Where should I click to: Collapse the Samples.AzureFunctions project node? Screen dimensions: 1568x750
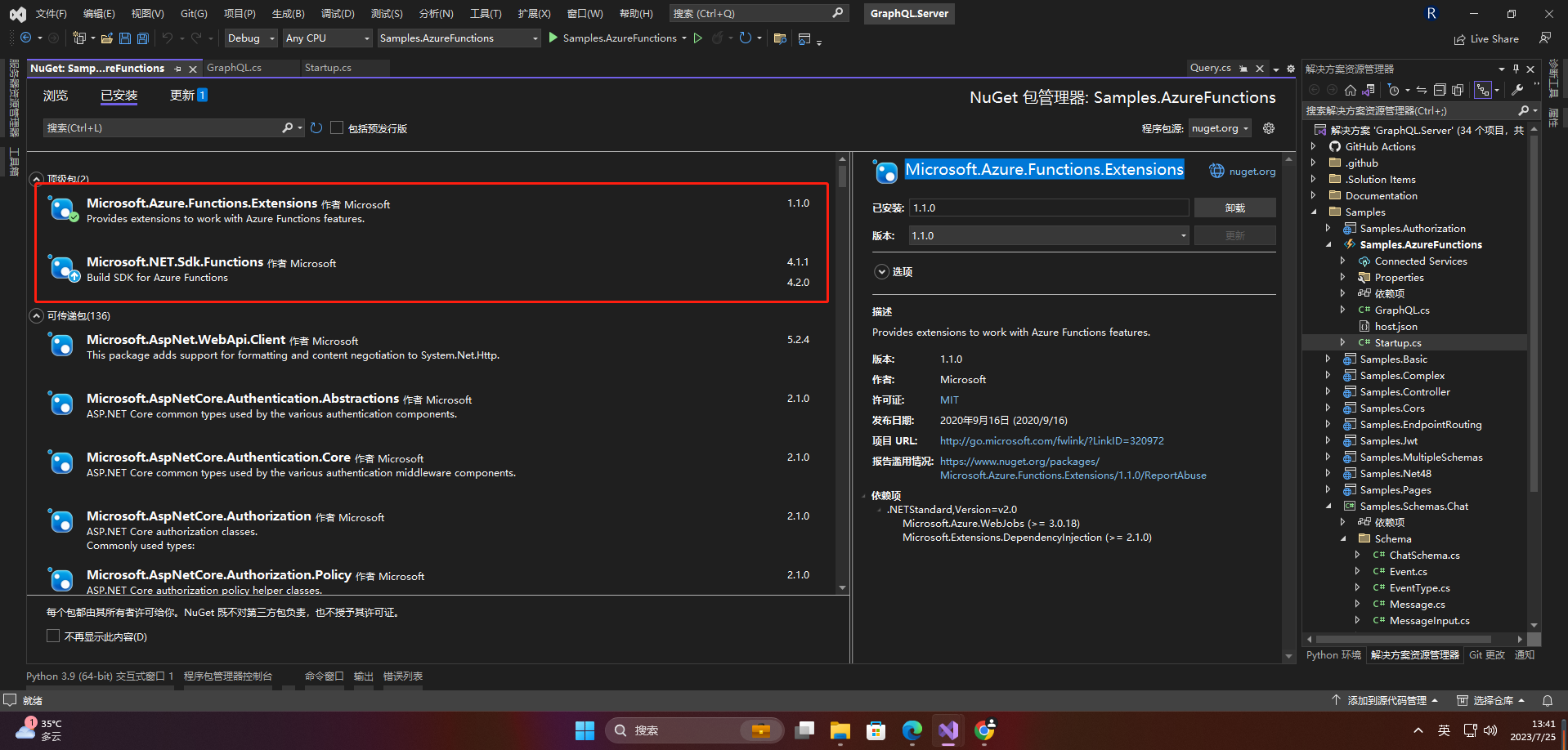(1328, 244)
